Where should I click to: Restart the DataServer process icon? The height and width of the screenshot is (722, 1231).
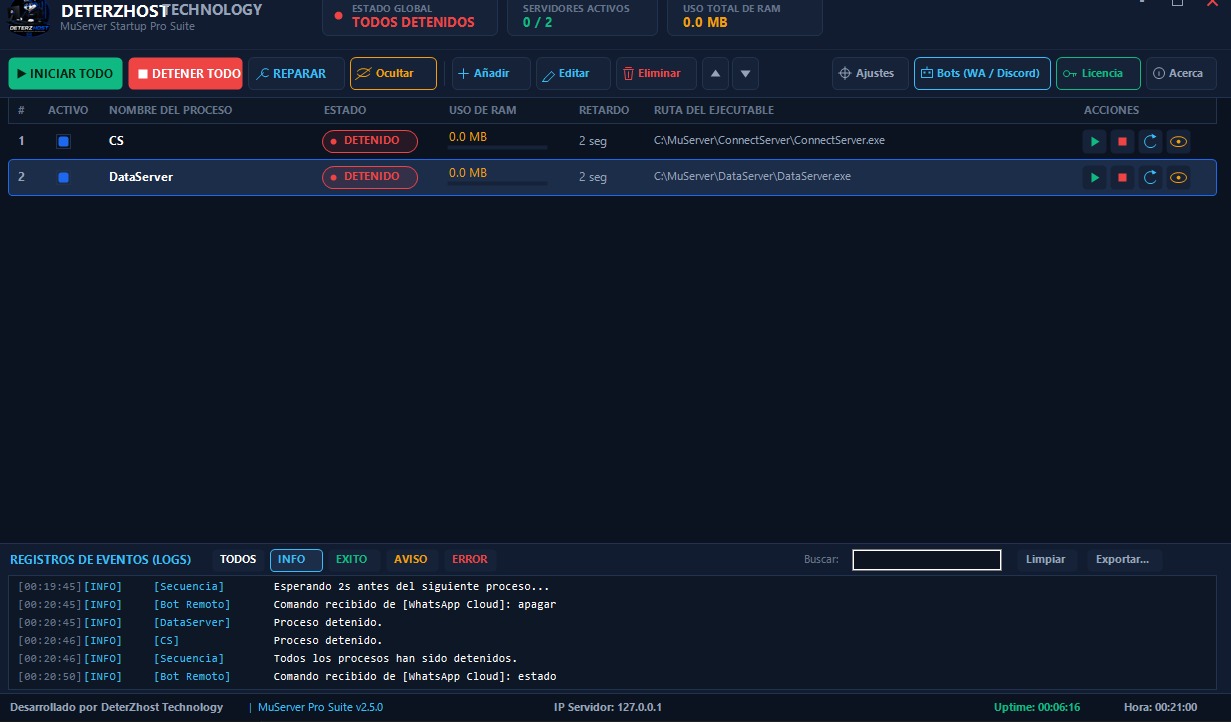[x=1151, y=177]
